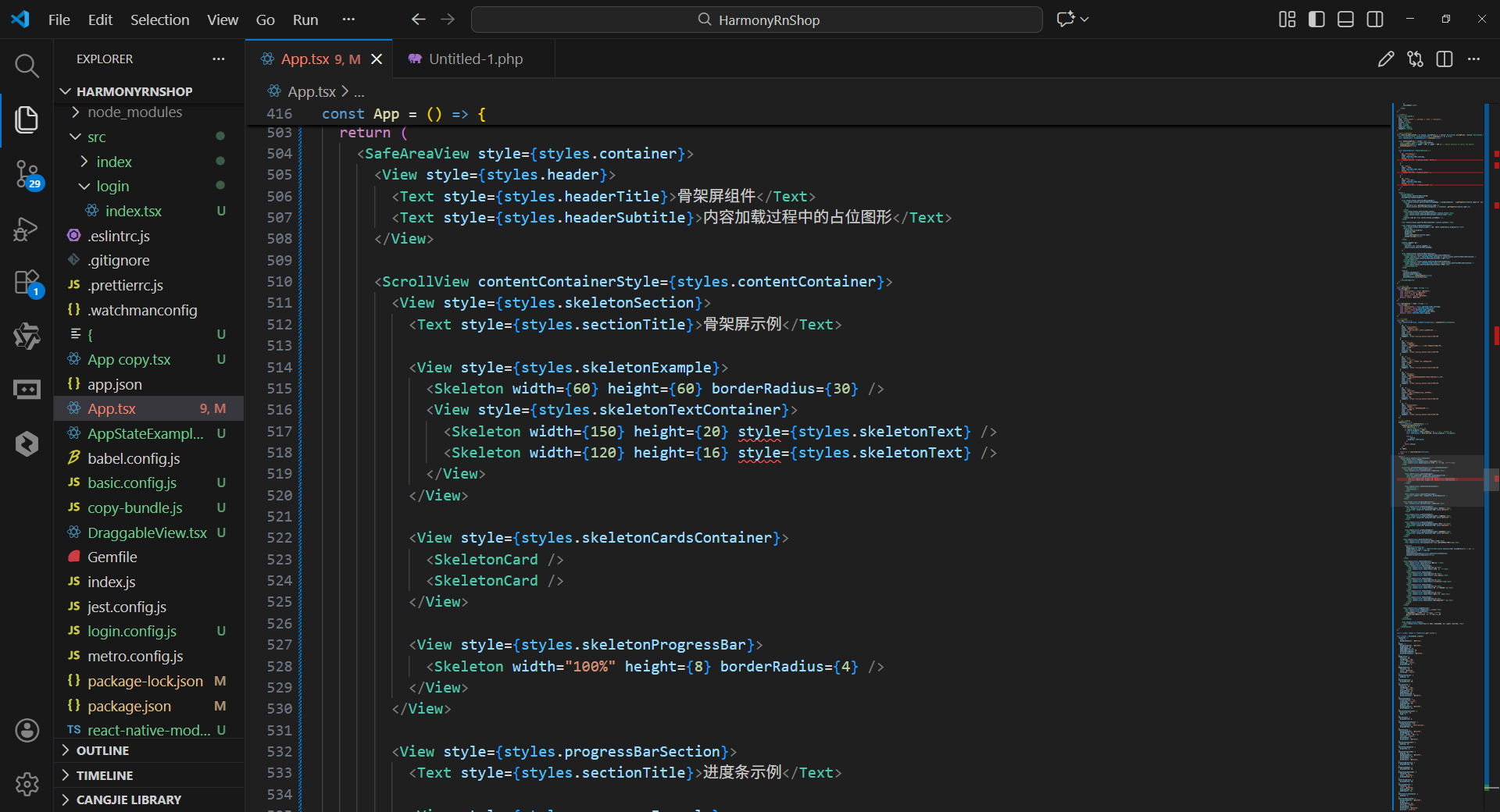Show more menu items via title bar ellipsis
Viewport: 1500px width, 812px height.
click(x=348, y=20)
